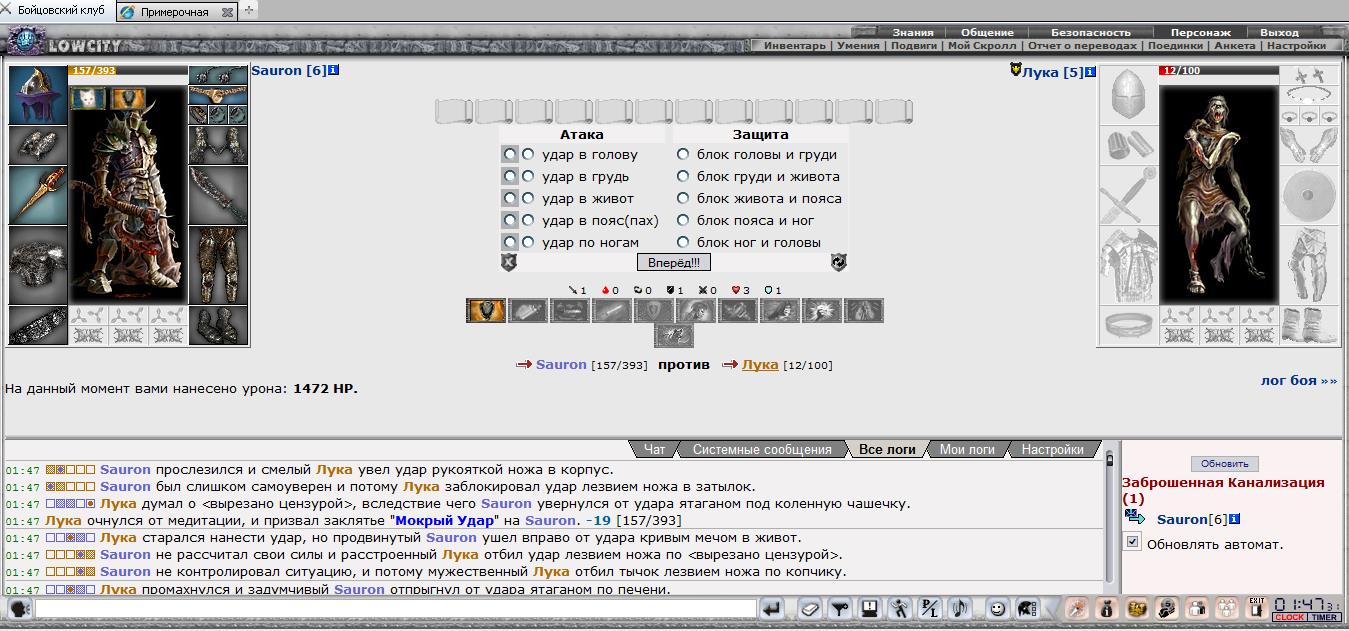Open info icon next to Лука [5]

coord(1090,72)
